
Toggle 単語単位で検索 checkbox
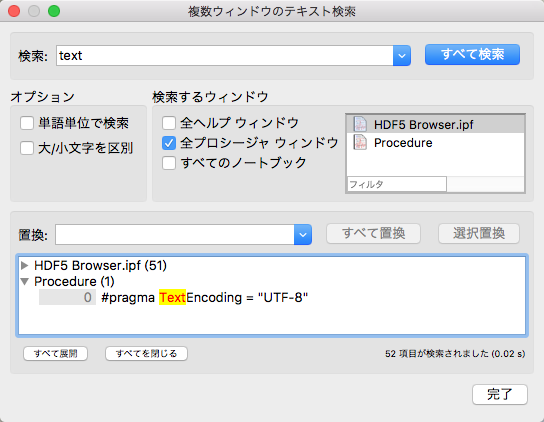click(x=27, y=123)
